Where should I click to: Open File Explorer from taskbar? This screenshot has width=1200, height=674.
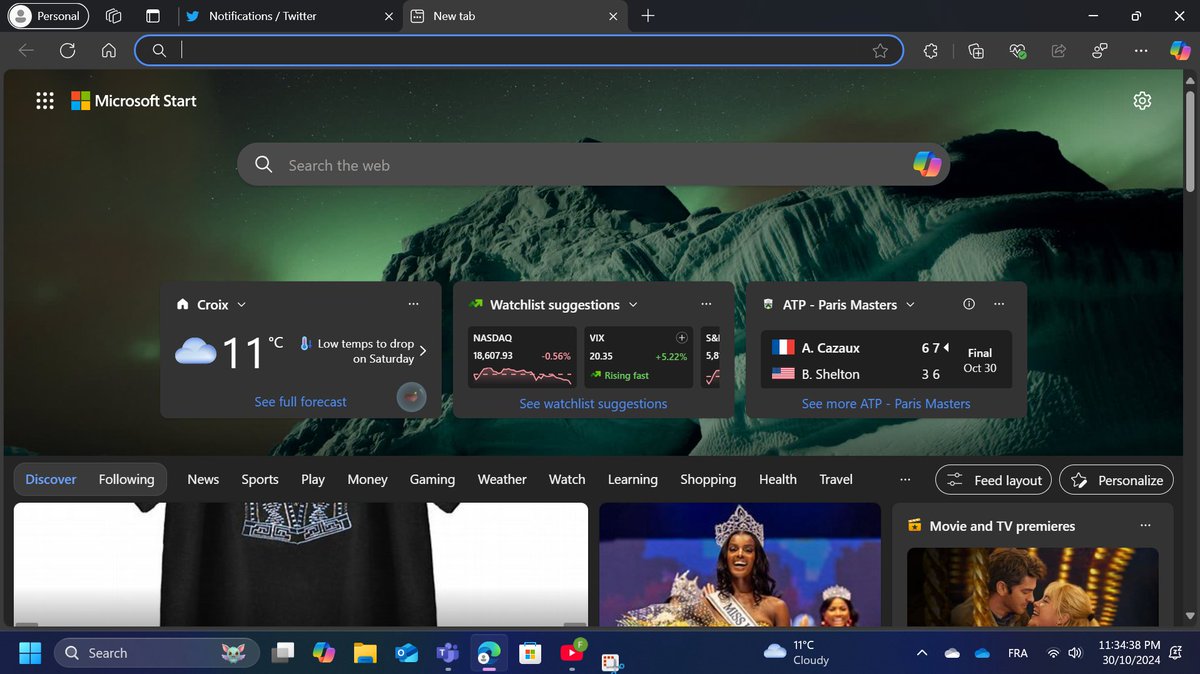coord(365,653)
